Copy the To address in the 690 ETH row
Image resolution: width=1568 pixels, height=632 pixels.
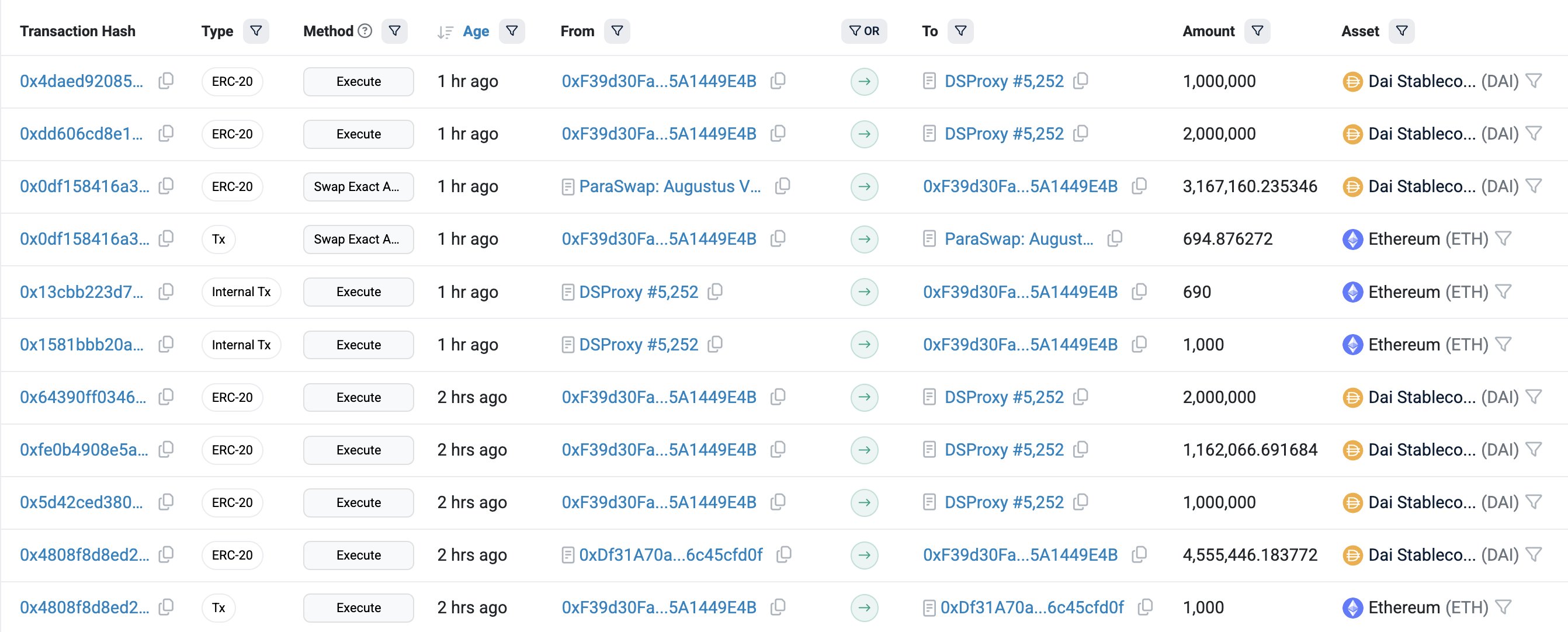1139,291
